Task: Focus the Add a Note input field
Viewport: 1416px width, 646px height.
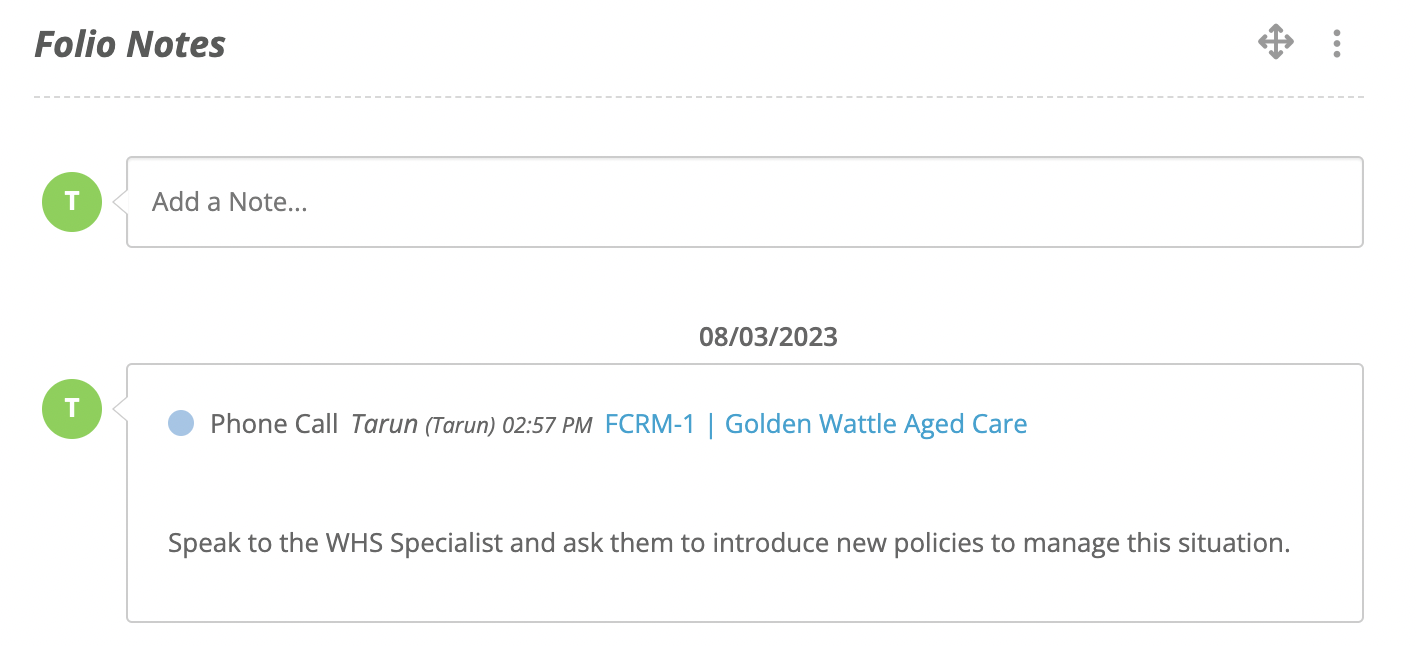Action: point(745,202)
